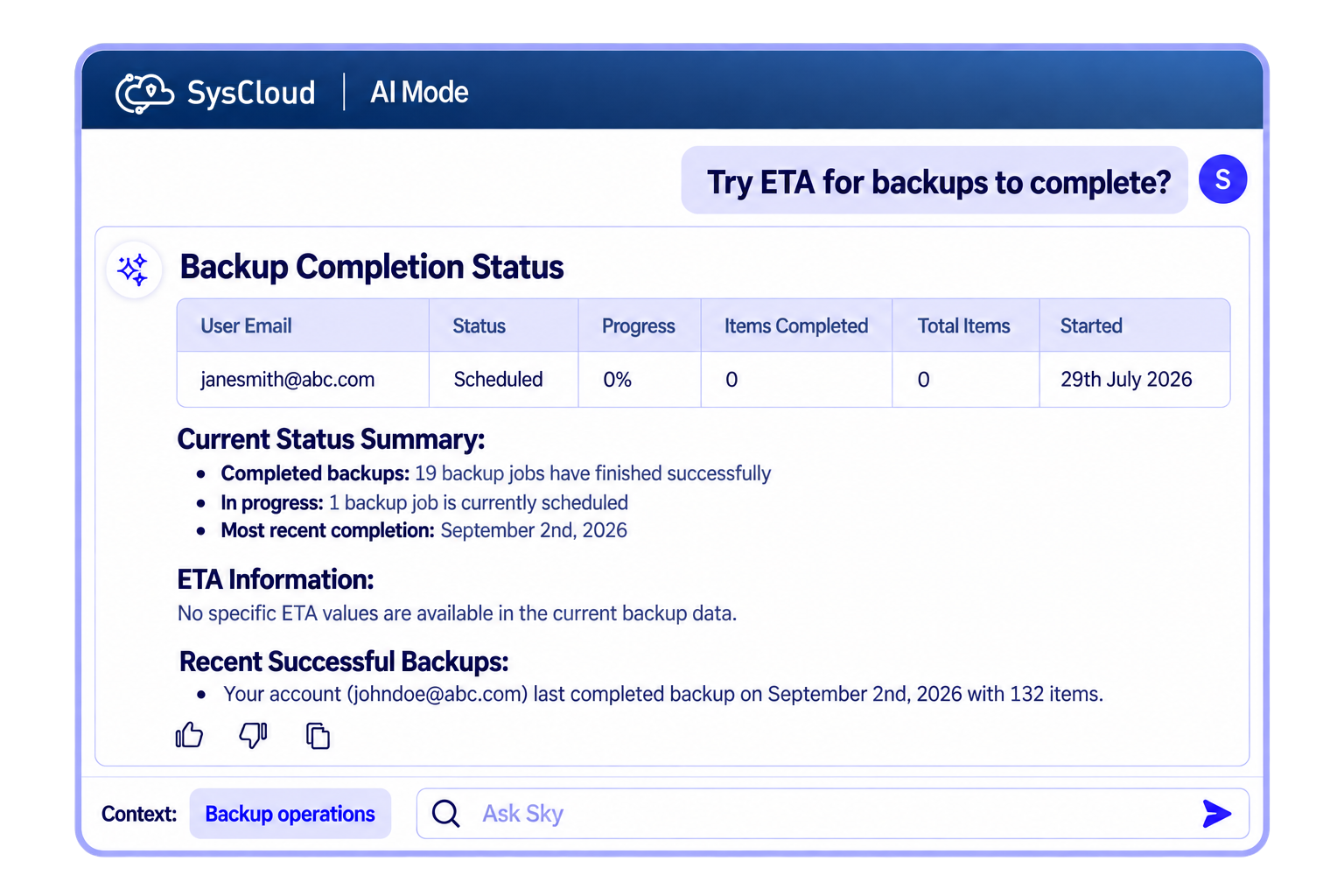Focus the Ask Sky input field

(x=833, y=814)
